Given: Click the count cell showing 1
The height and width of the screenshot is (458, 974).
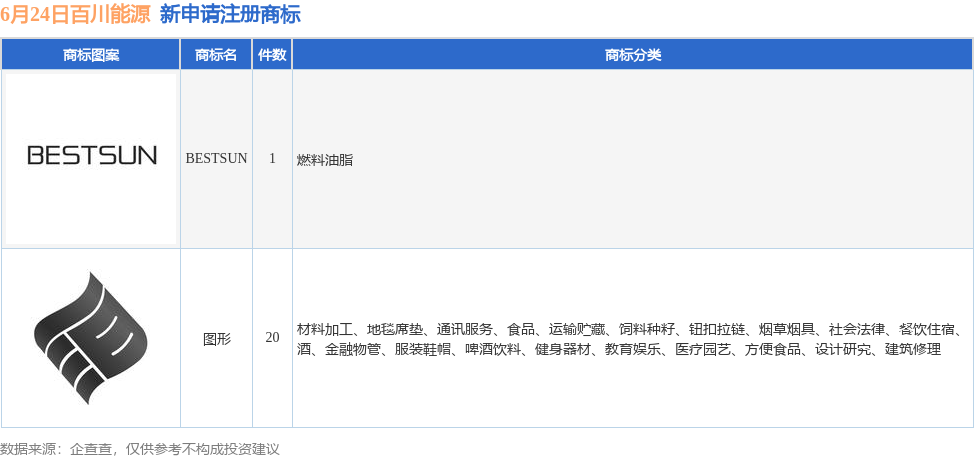Looking at the screenshot, I should (x=272, y=158).
